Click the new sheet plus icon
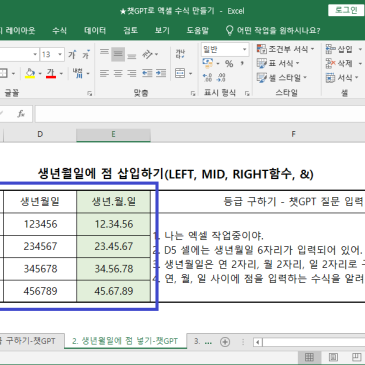Image resolution: width=365 pixels, height=365 pixels. [225, 342]
